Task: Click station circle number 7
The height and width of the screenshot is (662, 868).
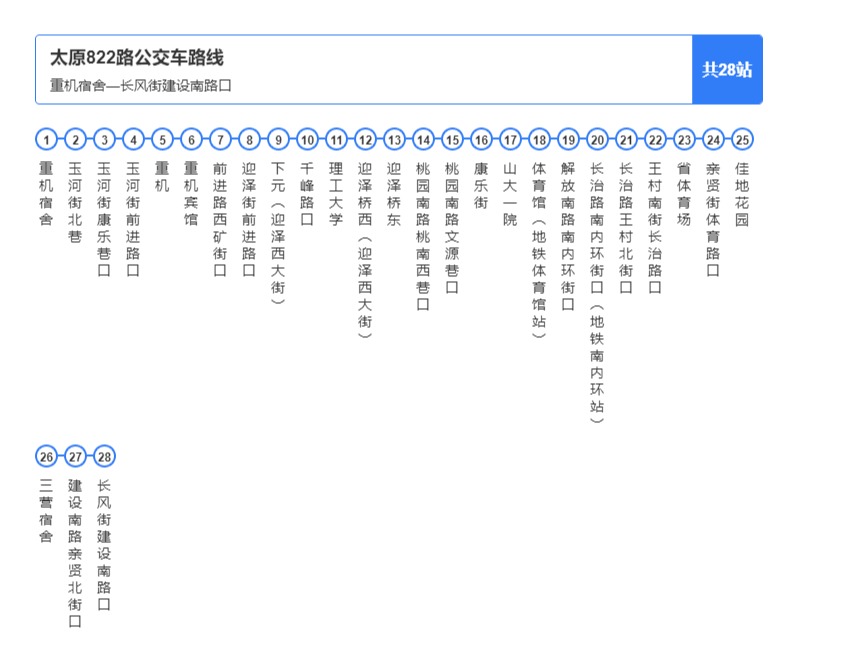Action: pyautogui.click(x=220, y=139)
